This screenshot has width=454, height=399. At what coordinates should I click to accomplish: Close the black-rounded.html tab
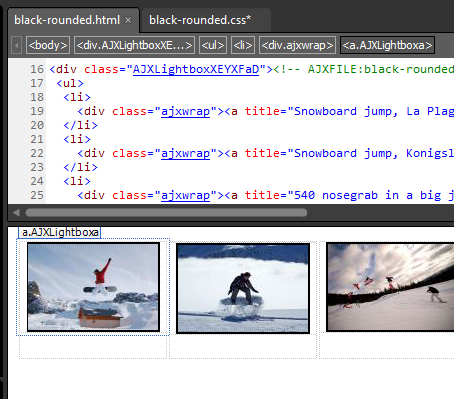(128, 20)
